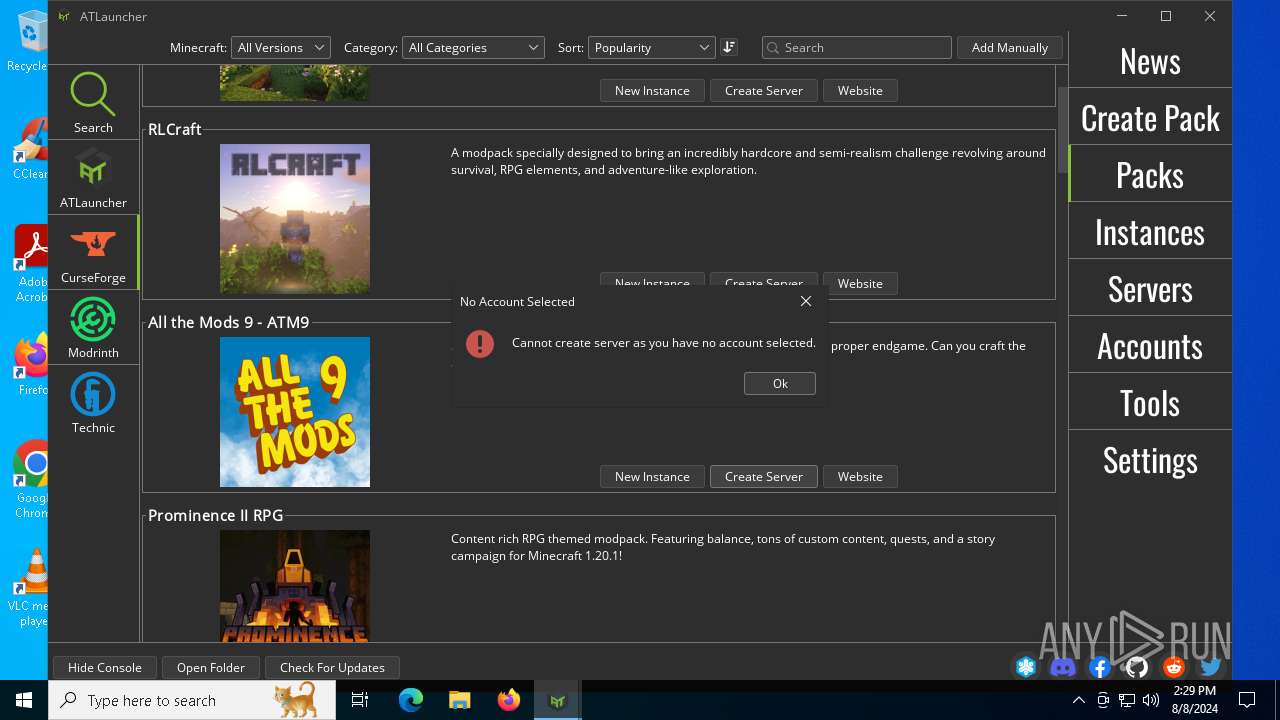This screenshot has height=720, width=1280.
Task: Select the All the Mods 9 thumbnail
Action: click(x=295, y=412)
